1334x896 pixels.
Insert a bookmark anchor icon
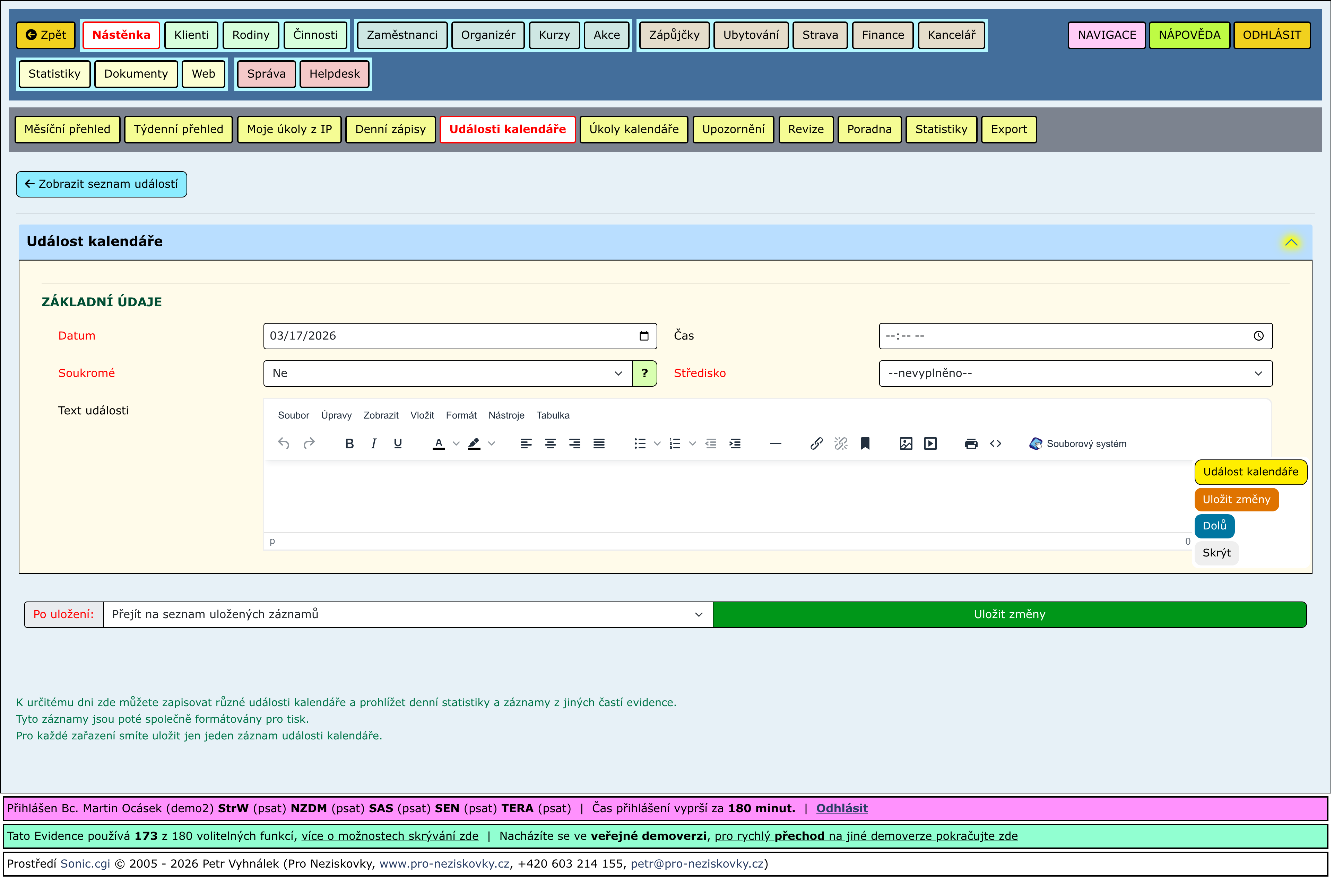(x=866, y=444)
